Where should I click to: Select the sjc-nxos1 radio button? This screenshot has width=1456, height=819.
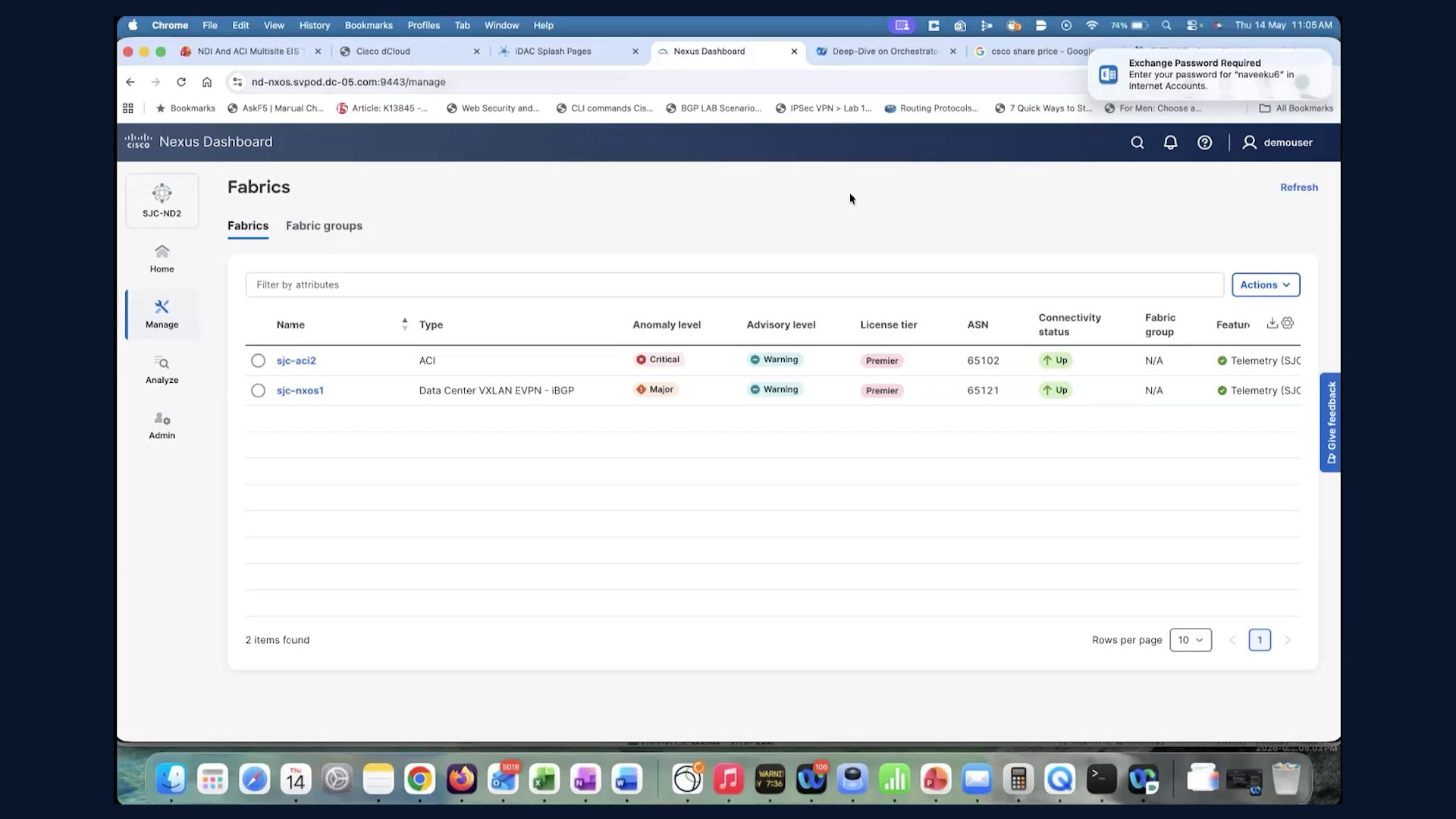pos(258,391)
